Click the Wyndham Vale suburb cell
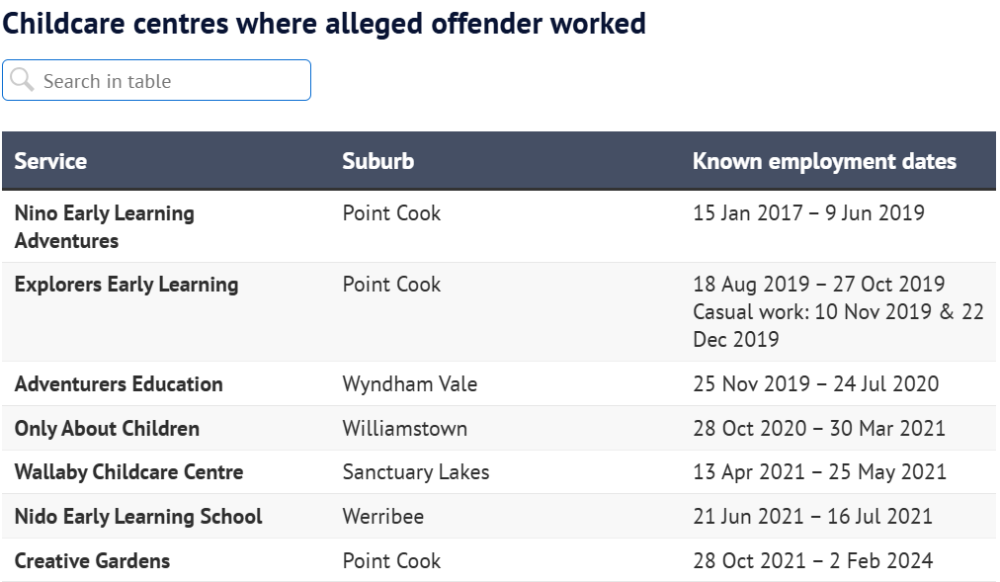Image resolution: width=1000 pixels, height=582 pixels. [x=410, y=384]
